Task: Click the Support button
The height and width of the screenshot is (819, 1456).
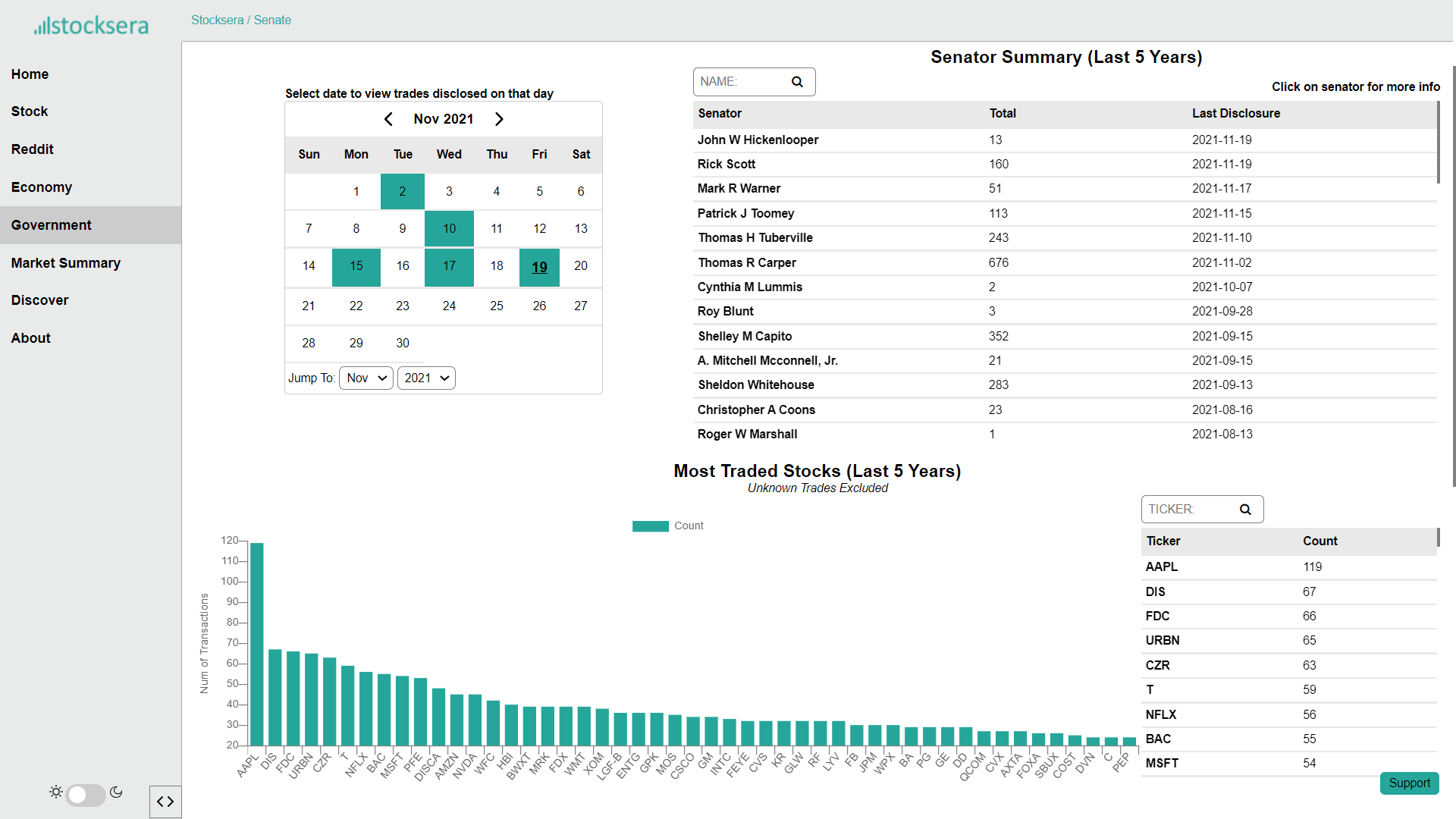Action: click(x=1409, y=783)
